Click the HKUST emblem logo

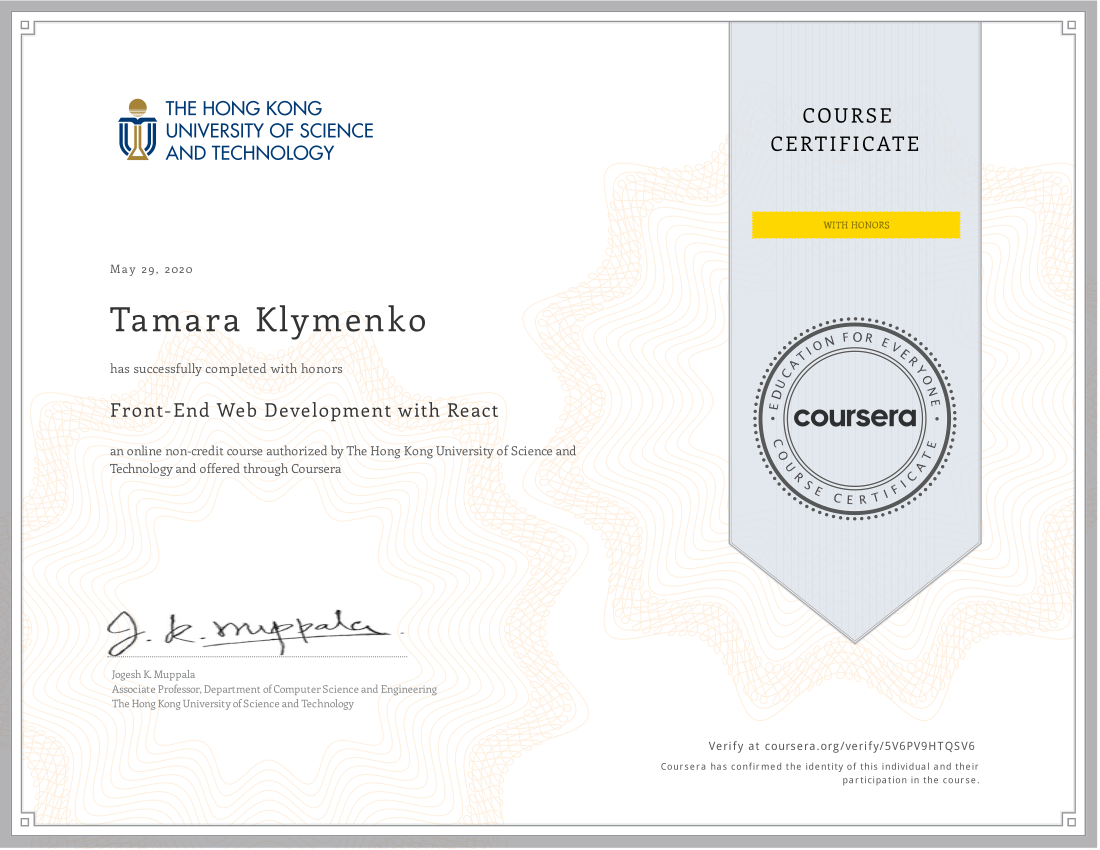(137, 130)
